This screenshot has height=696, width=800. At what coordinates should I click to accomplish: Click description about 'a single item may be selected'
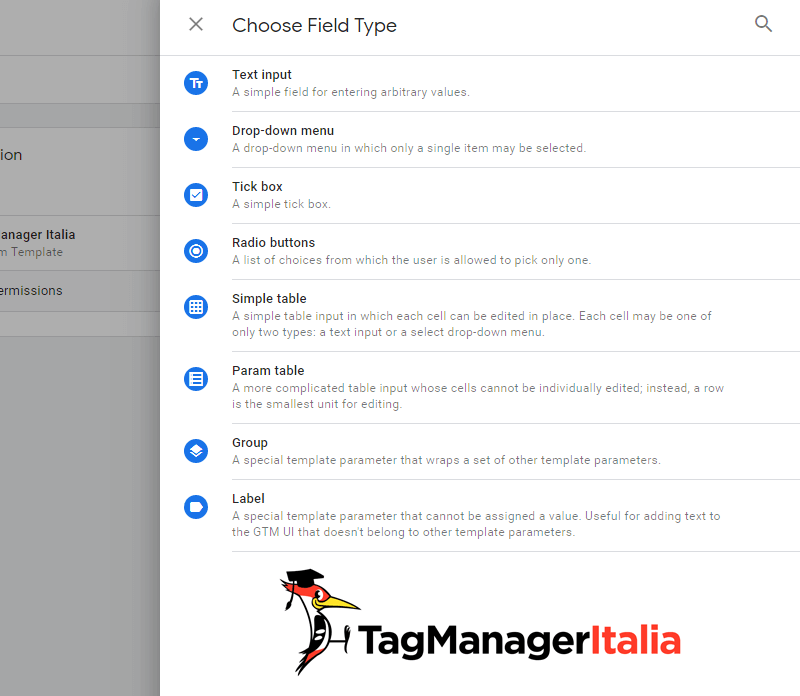tap(409, 148)
